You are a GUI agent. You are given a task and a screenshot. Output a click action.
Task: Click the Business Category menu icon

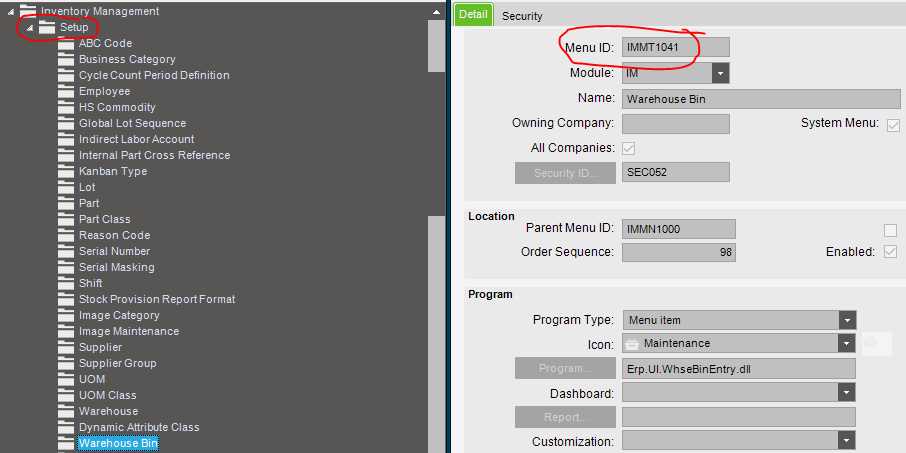[x=66, y=60]
